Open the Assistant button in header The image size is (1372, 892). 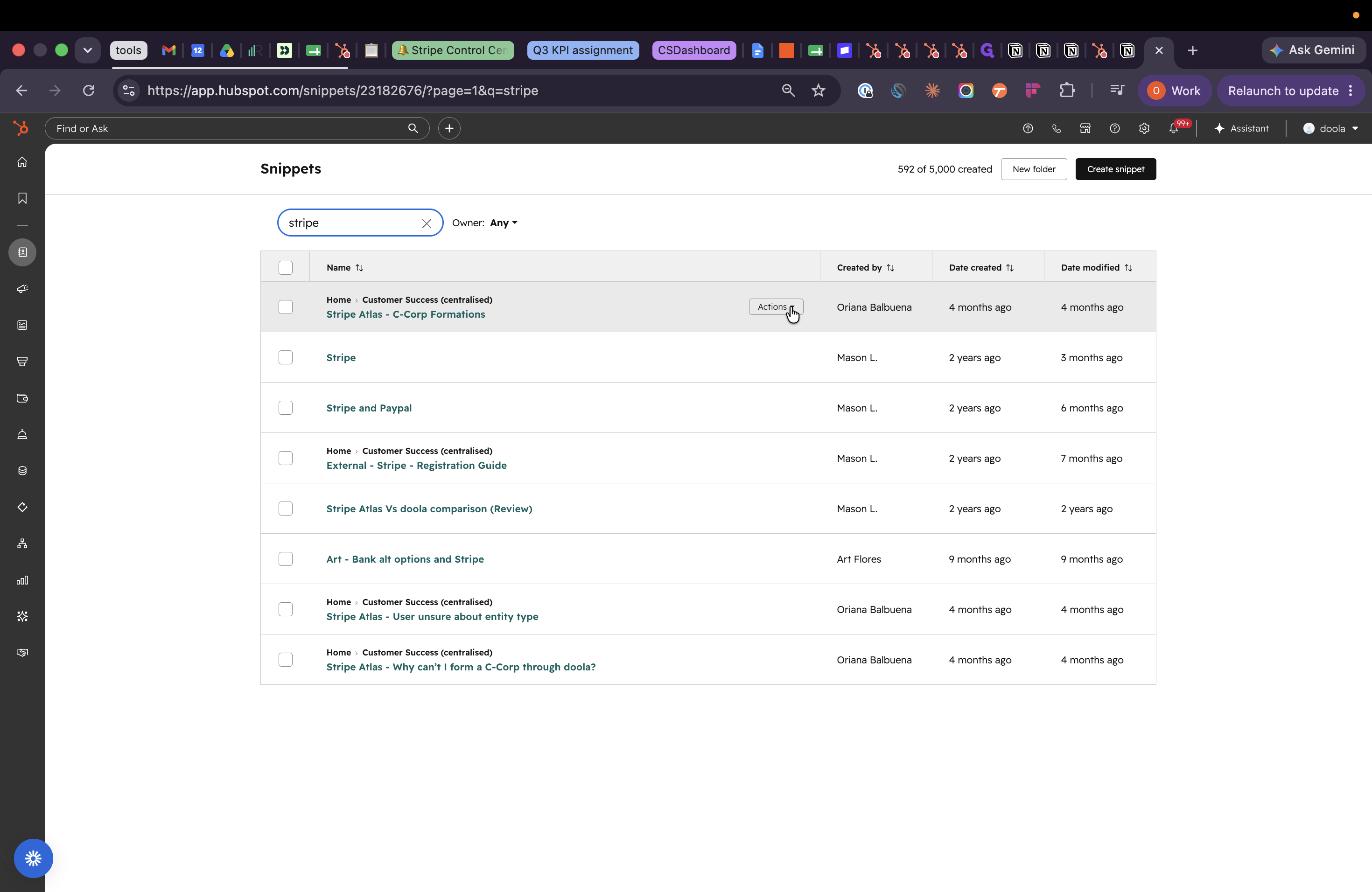[x=1241, y=128]
